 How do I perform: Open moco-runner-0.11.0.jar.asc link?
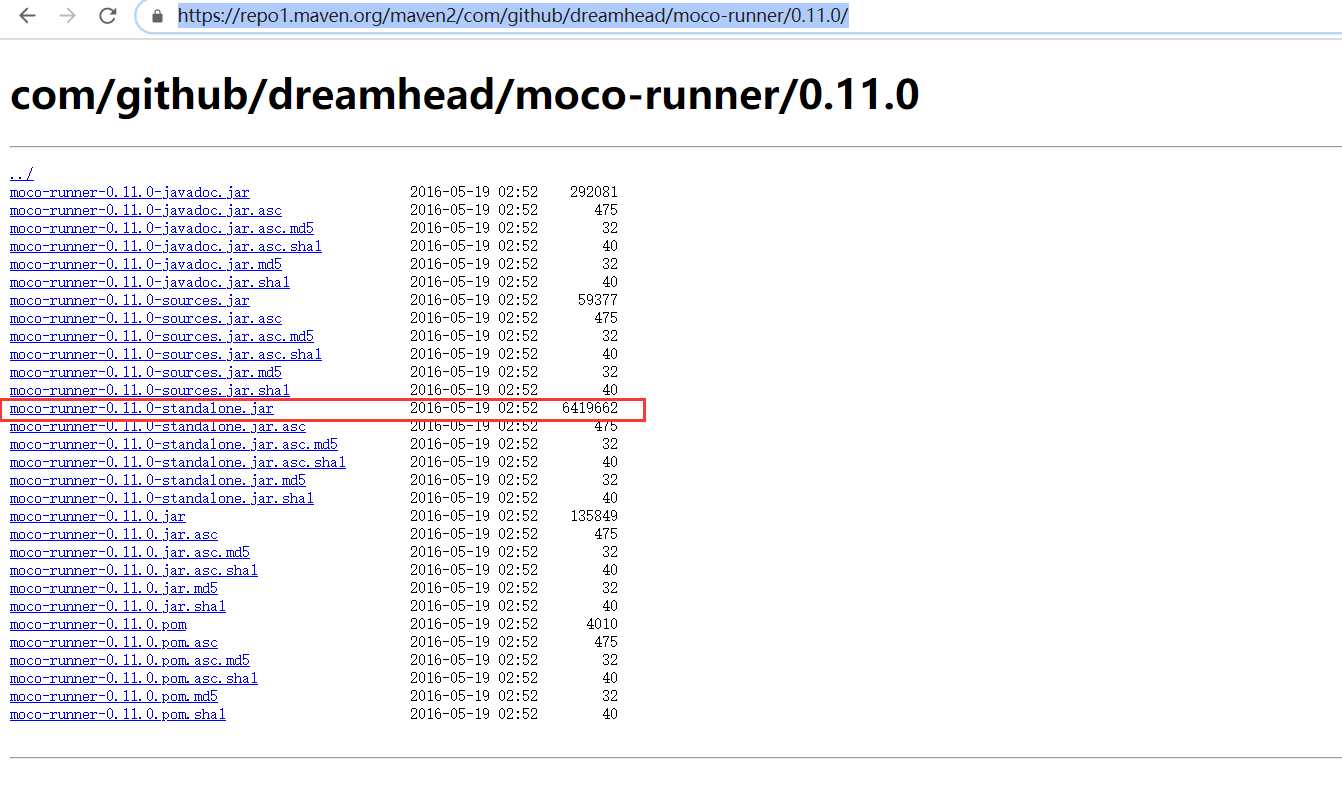(x=114, y=534)
